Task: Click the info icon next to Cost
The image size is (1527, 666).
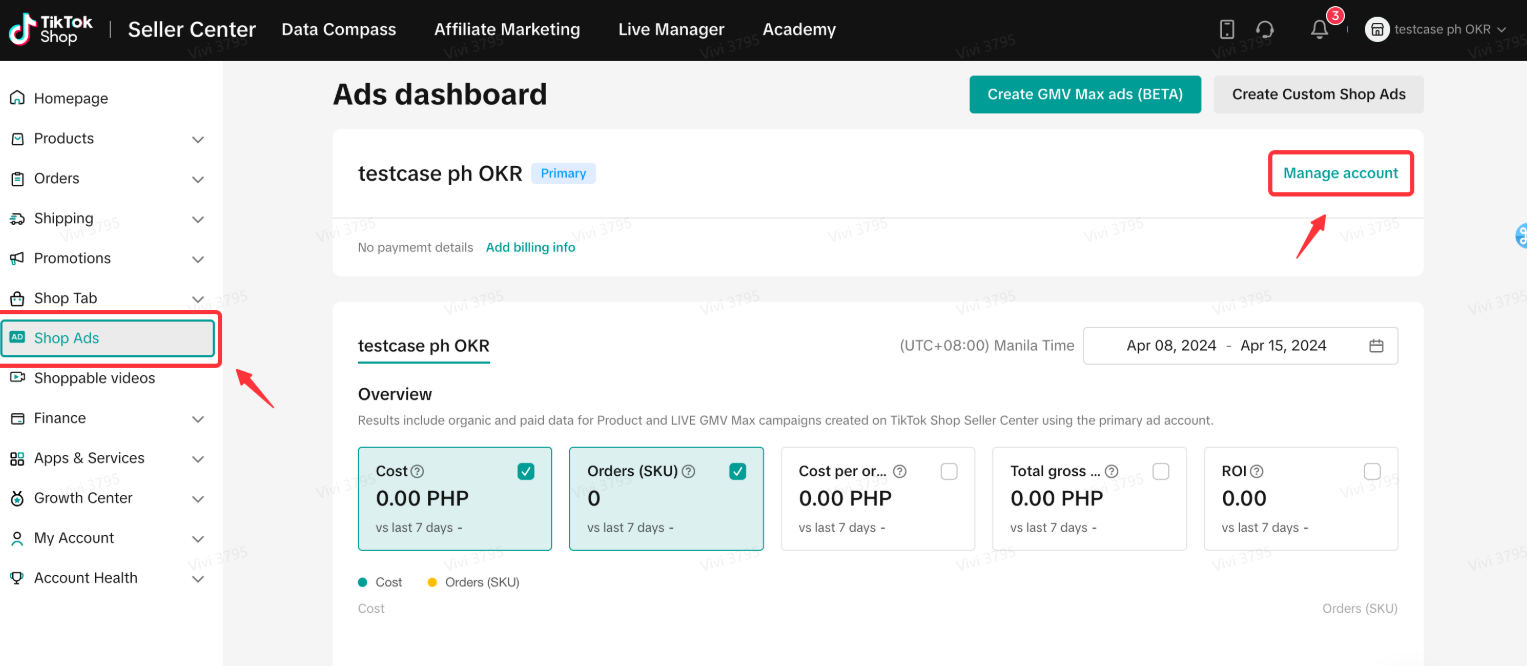Action: point(418,471)
